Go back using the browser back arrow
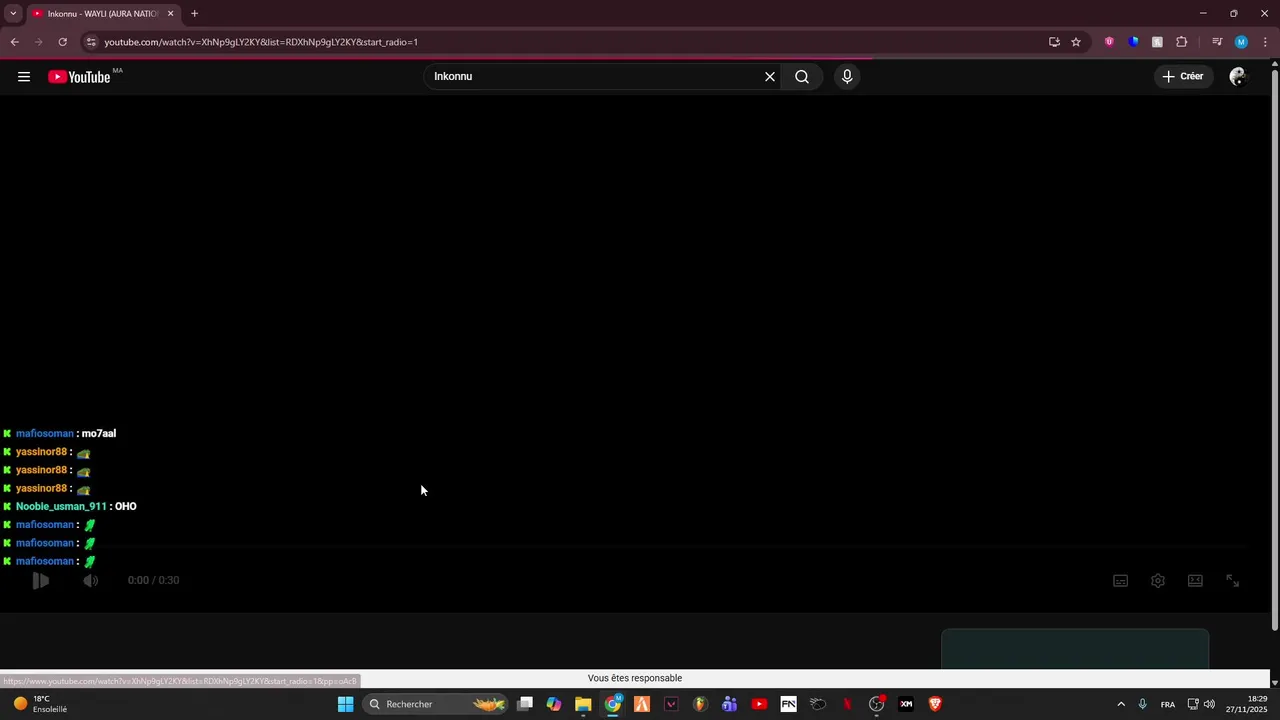Image resolution: width=1280 pixels, height=720 pixels. [x=14, y=42]
